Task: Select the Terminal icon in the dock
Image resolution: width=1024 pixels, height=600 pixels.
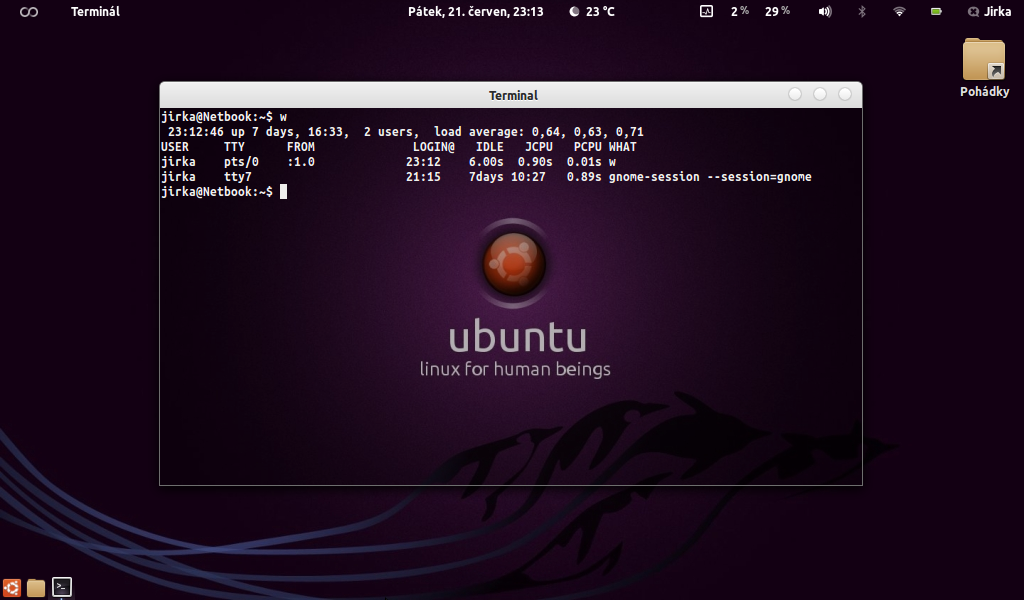Action: [62, 587]
